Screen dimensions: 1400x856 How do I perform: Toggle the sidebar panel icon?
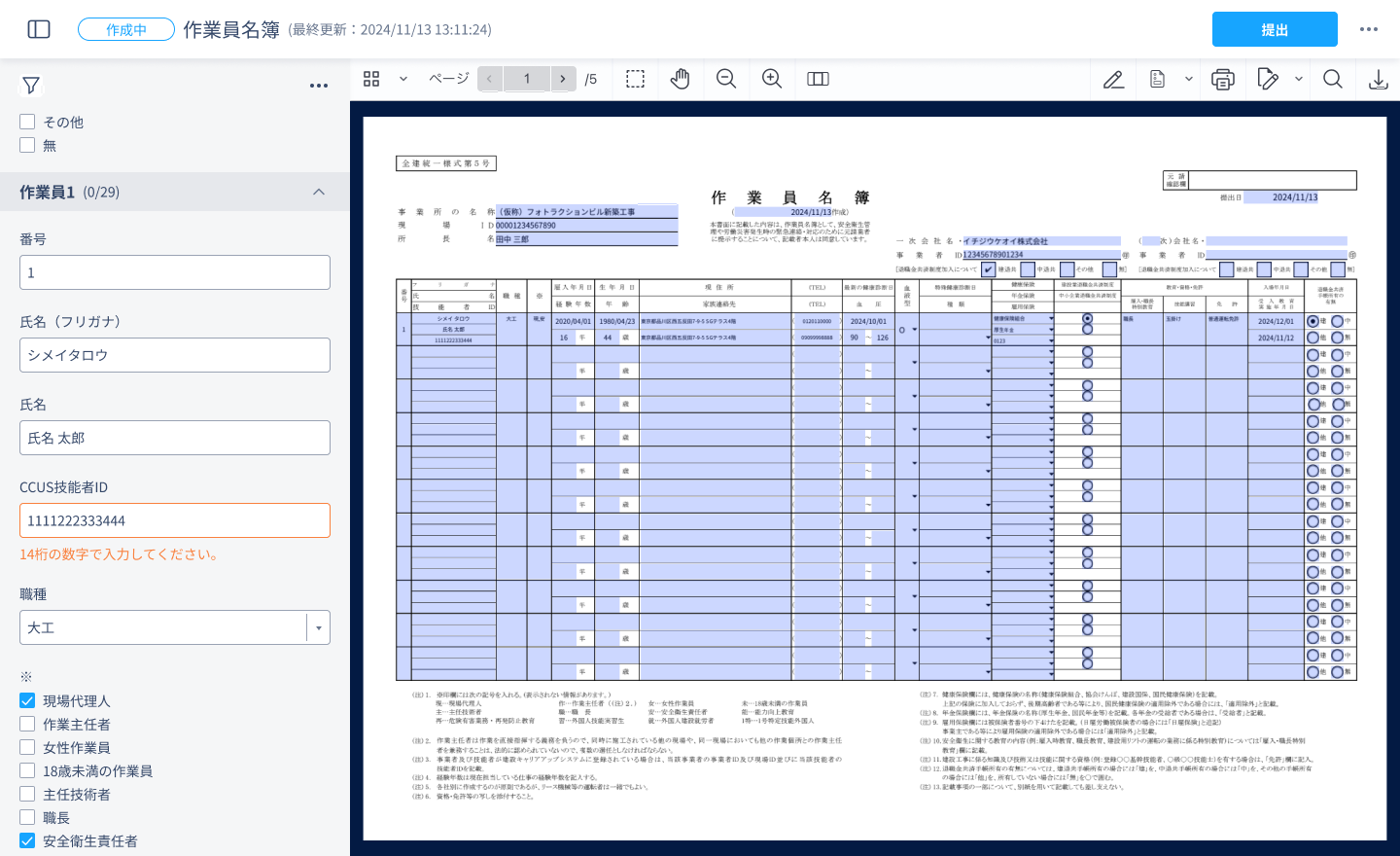39,29
